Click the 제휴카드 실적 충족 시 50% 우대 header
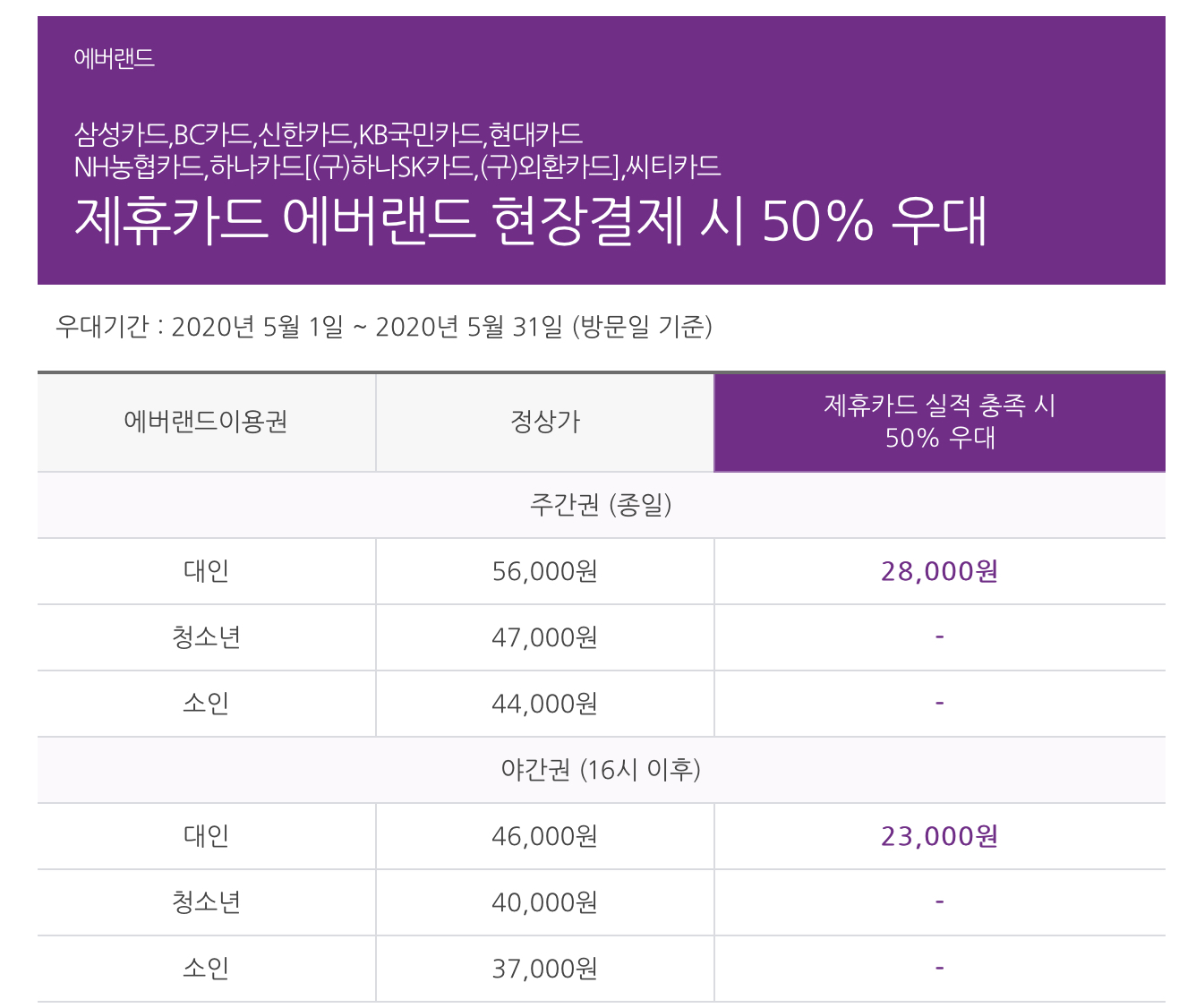The height and width of the screenshot is (1008, 1196). click(940, 422)
